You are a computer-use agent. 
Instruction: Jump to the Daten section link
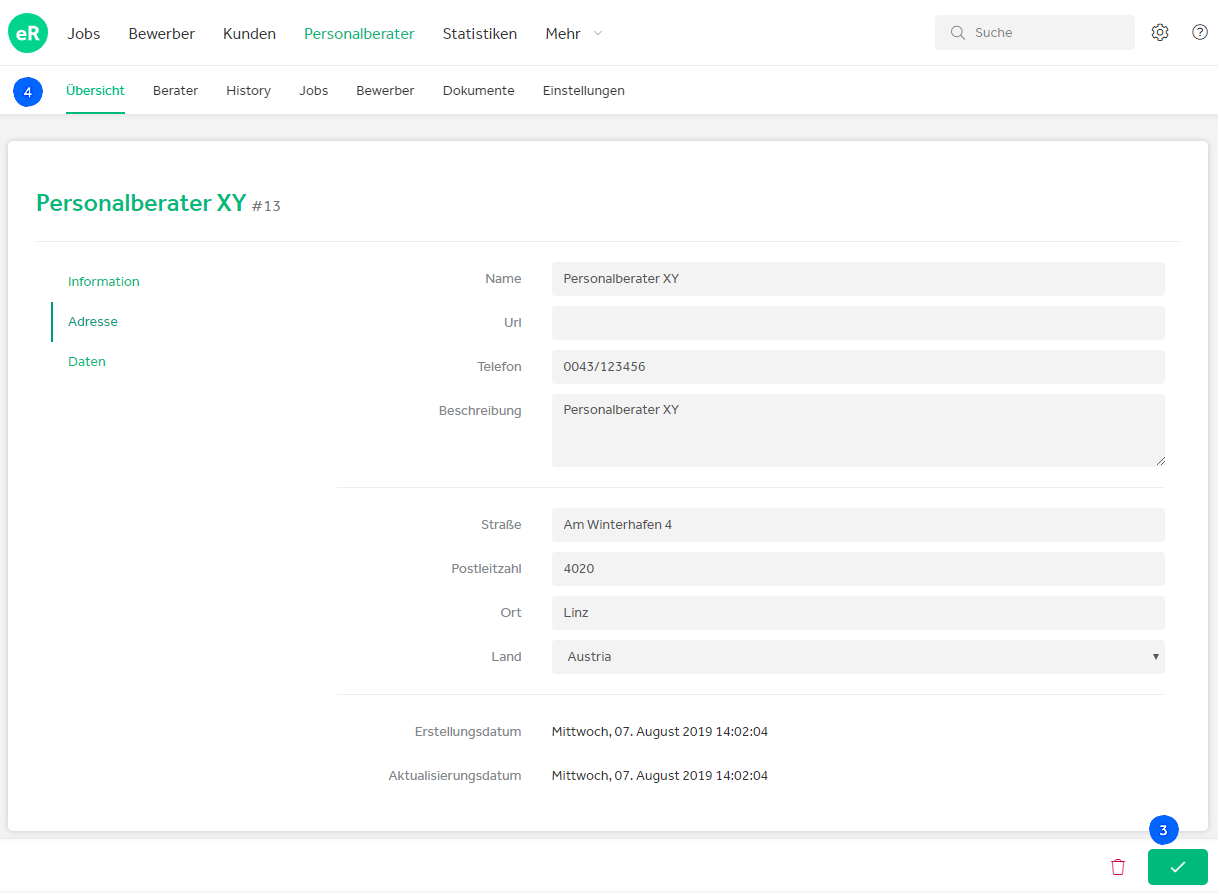tap(87, 362)
